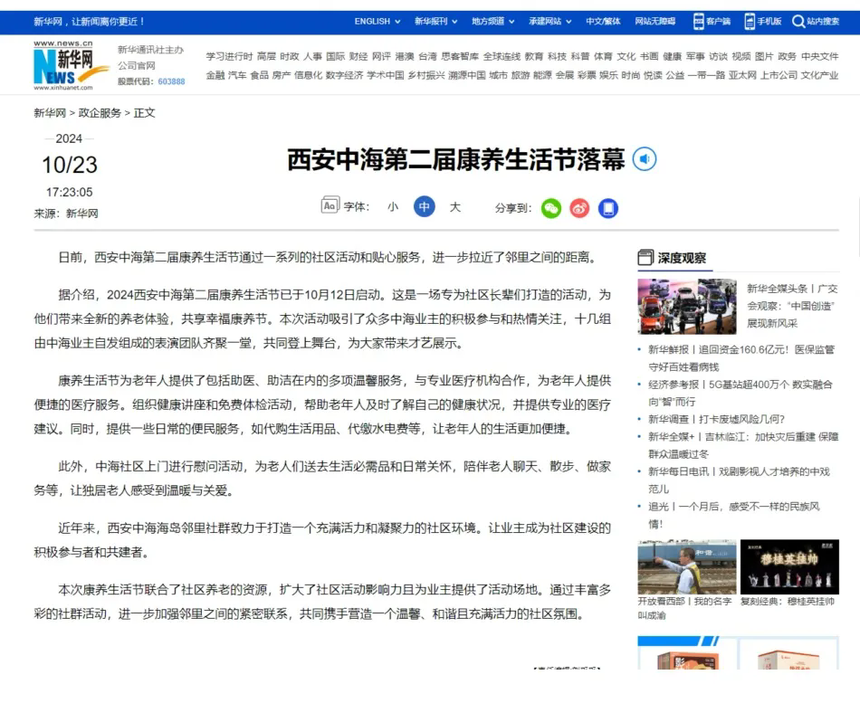The width and height of the screenshot is (860, 713).
Task: Expand the 新华报刊 dropdown
Action: (x=435, y=21)
